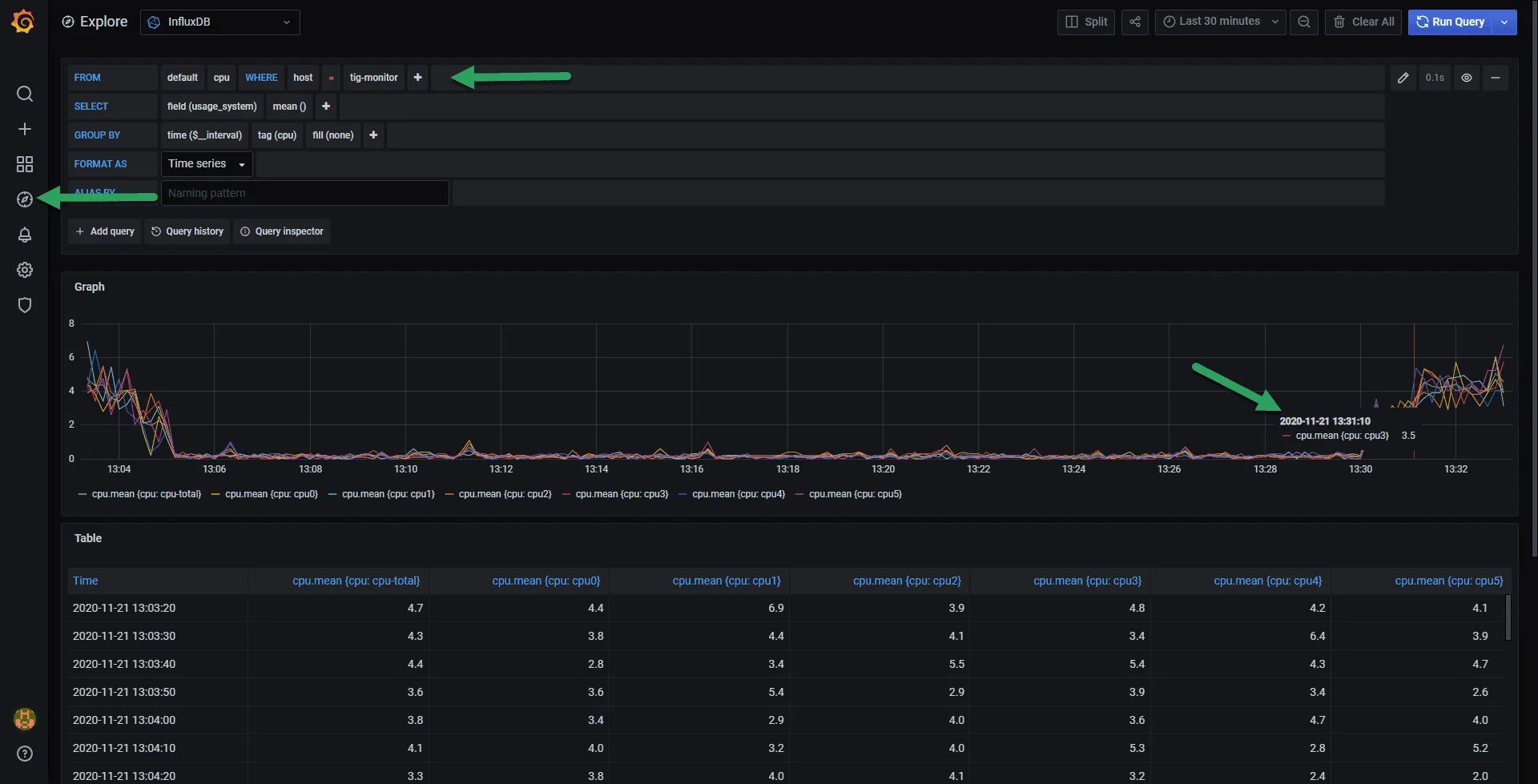Change the equals operator in WHERE

coord(331,78)
